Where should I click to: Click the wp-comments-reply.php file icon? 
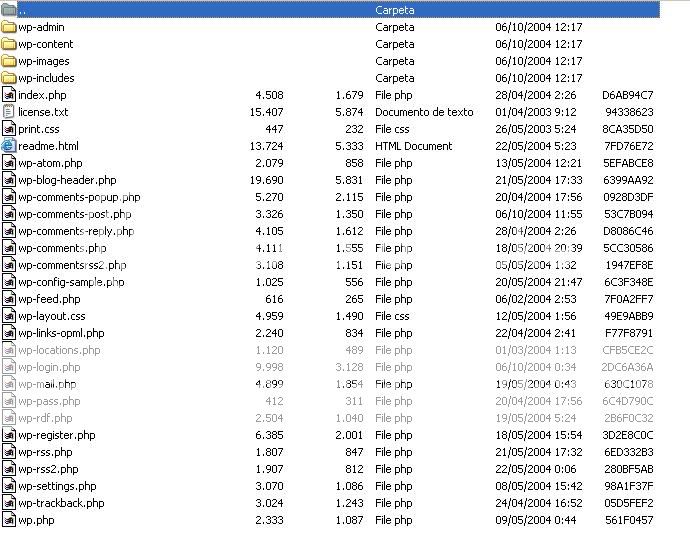coord(9,231)
